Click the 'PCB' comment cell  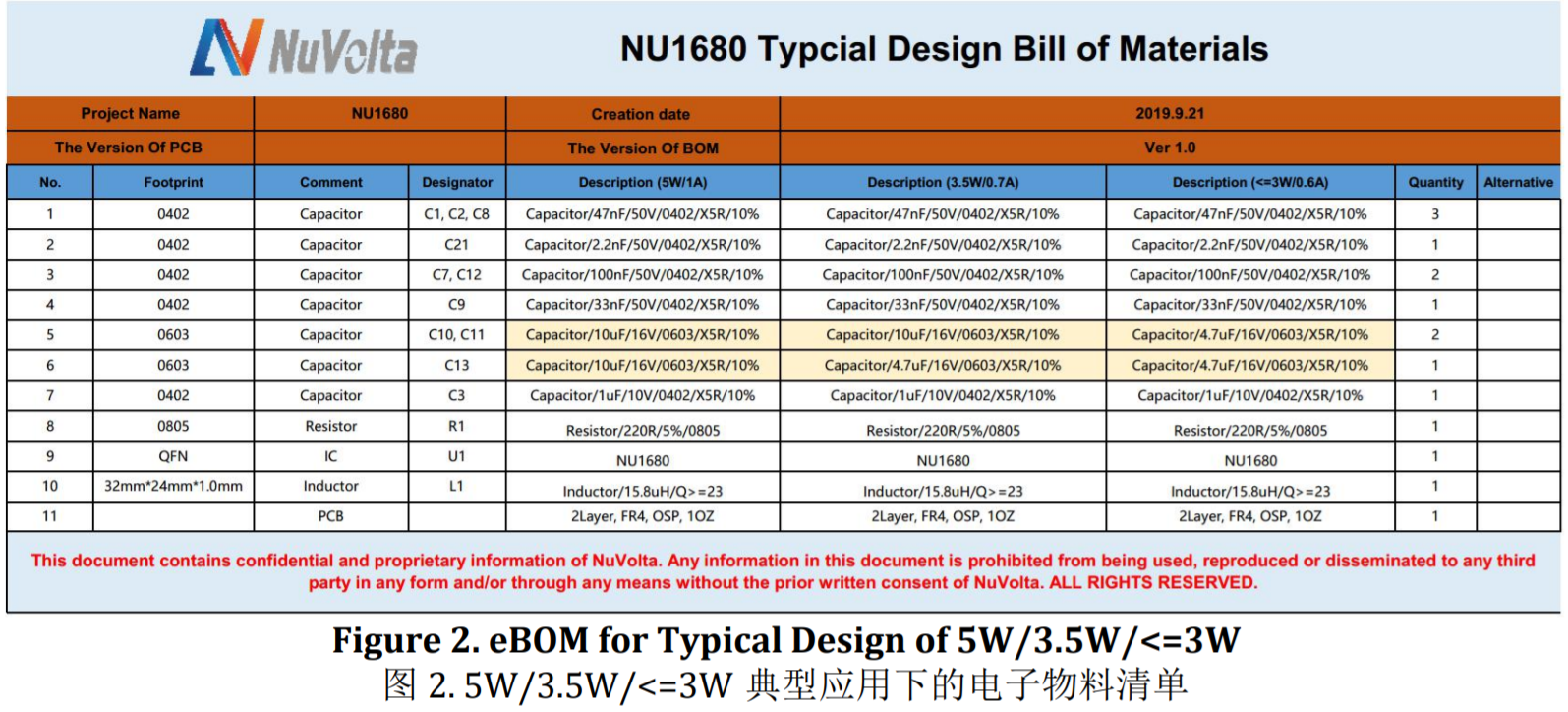[x=331, y=516]
